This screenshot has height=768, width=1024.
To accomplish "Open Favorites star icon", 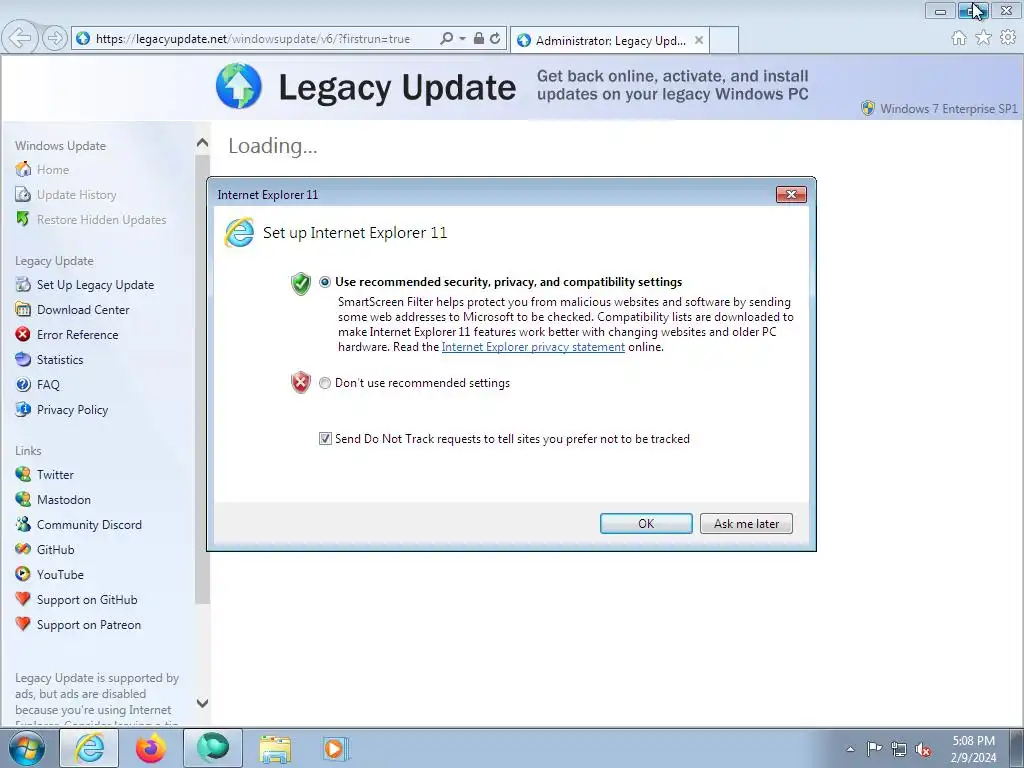I will click(983, 38).
